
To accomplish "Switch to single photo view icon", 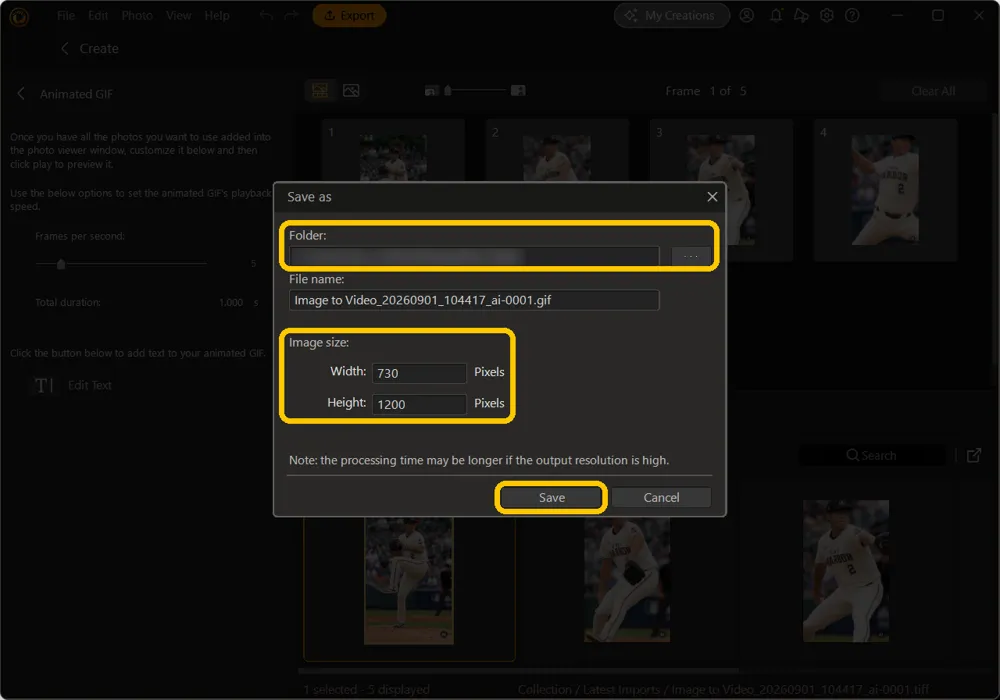I will (351, 91).
